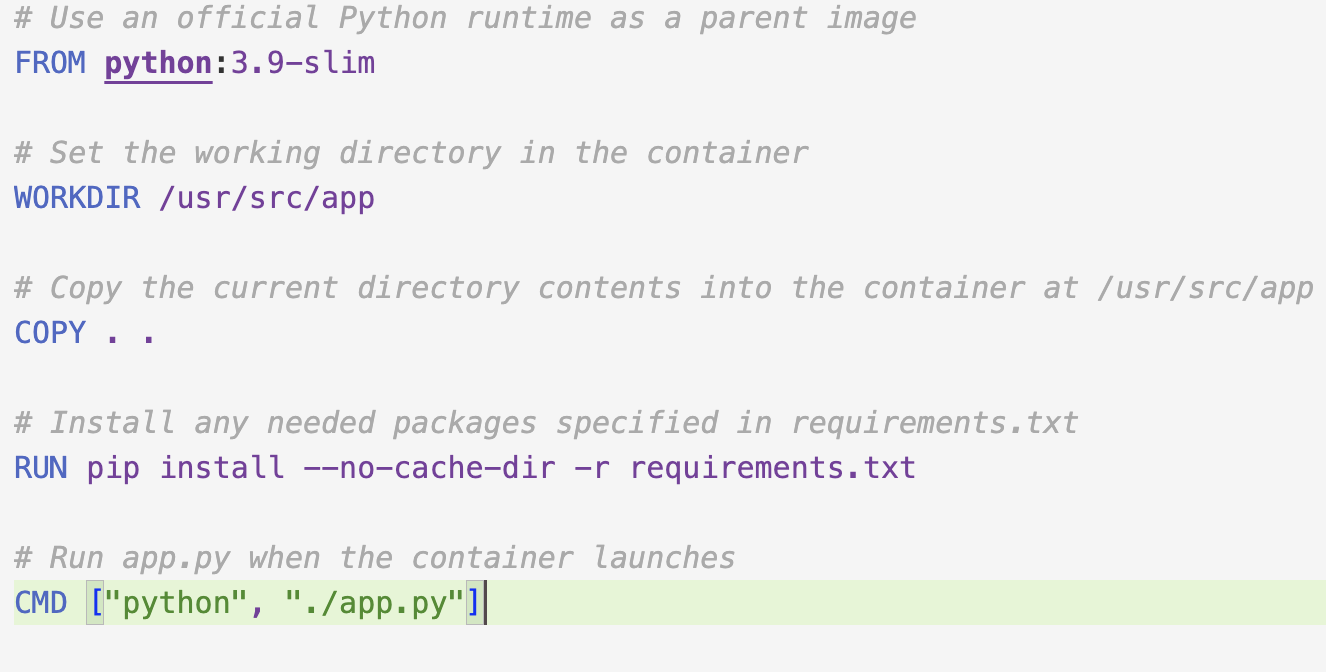The image size is (1326, 672).
Task: Click 'pip install' in the RUN line
Action: pos(186,468)
